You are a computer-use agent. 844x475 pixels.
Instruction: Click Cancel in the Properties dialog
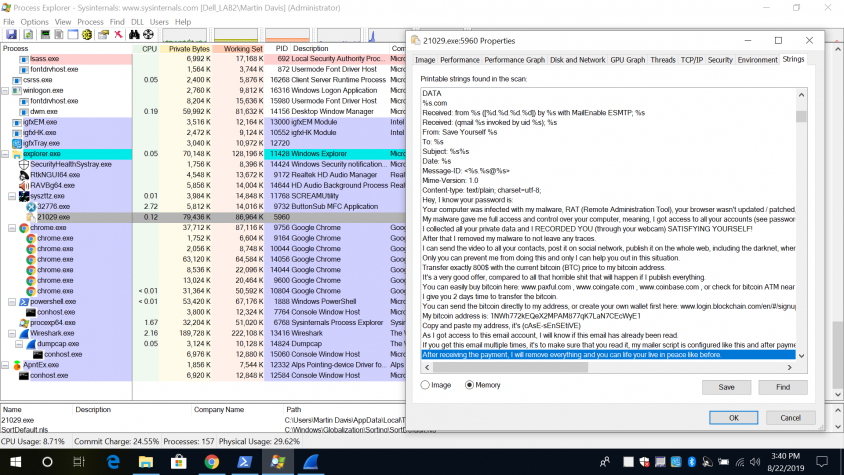(x=790, y=418)
